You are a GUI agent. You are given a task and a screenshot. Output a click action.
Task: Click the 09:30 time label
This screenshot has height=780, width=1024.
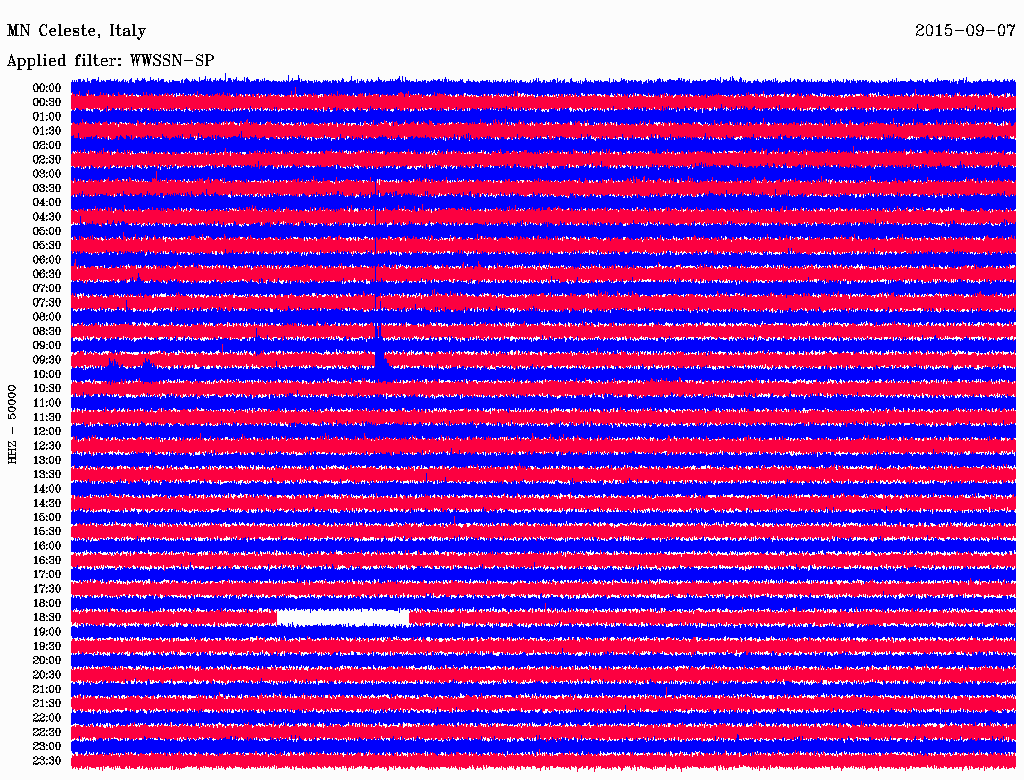pyautogui.click(x=47, y=360)
